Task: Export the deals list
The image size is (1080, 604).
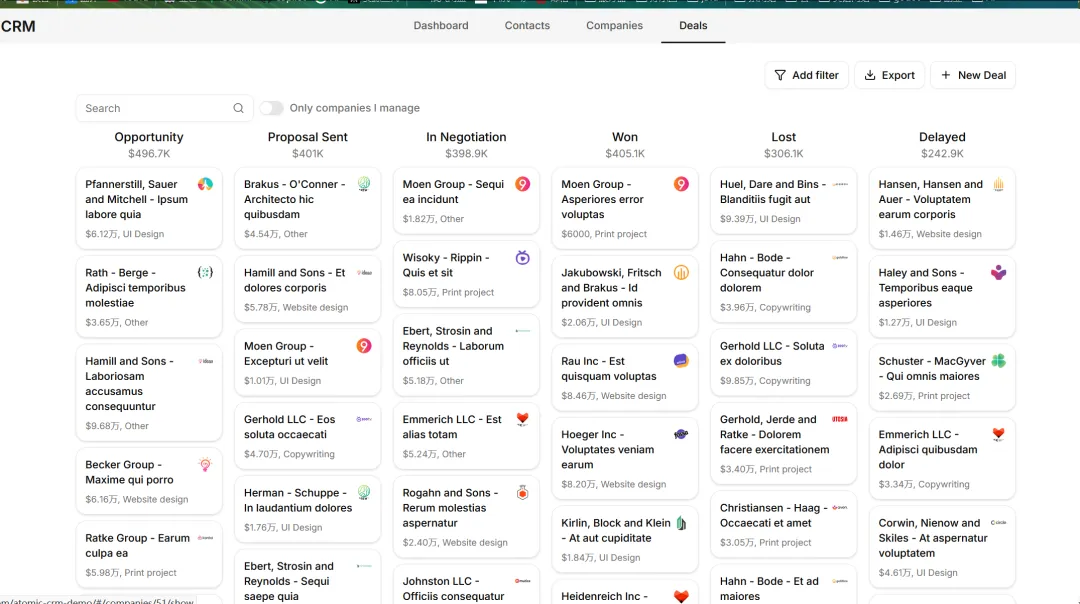Action: [x=889, y=75]
